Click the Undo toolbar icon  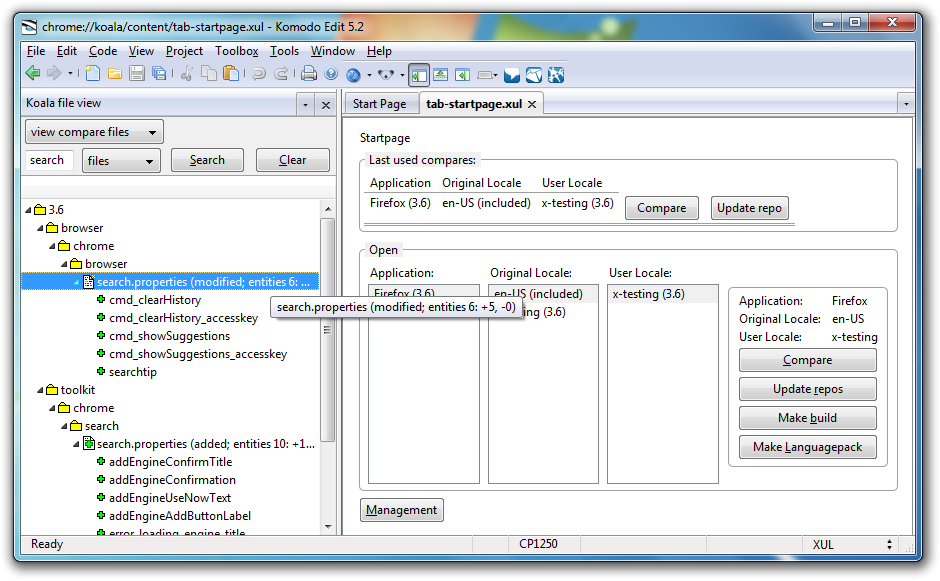tap(259, 74)
